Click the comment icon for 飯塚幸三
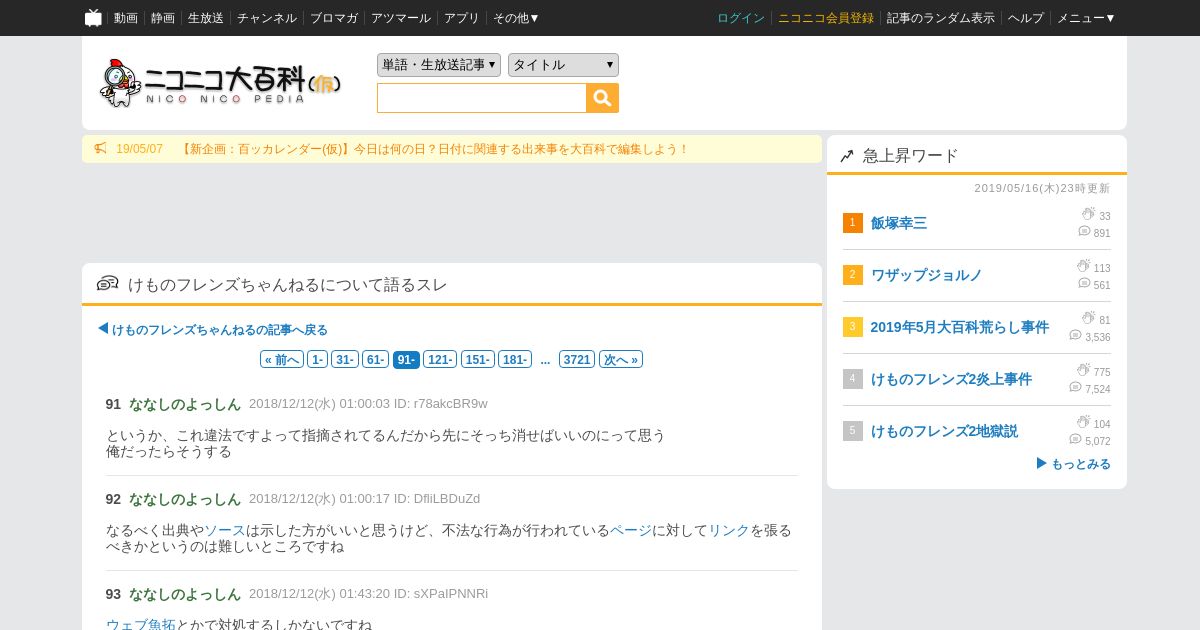 pos(1084,231)
